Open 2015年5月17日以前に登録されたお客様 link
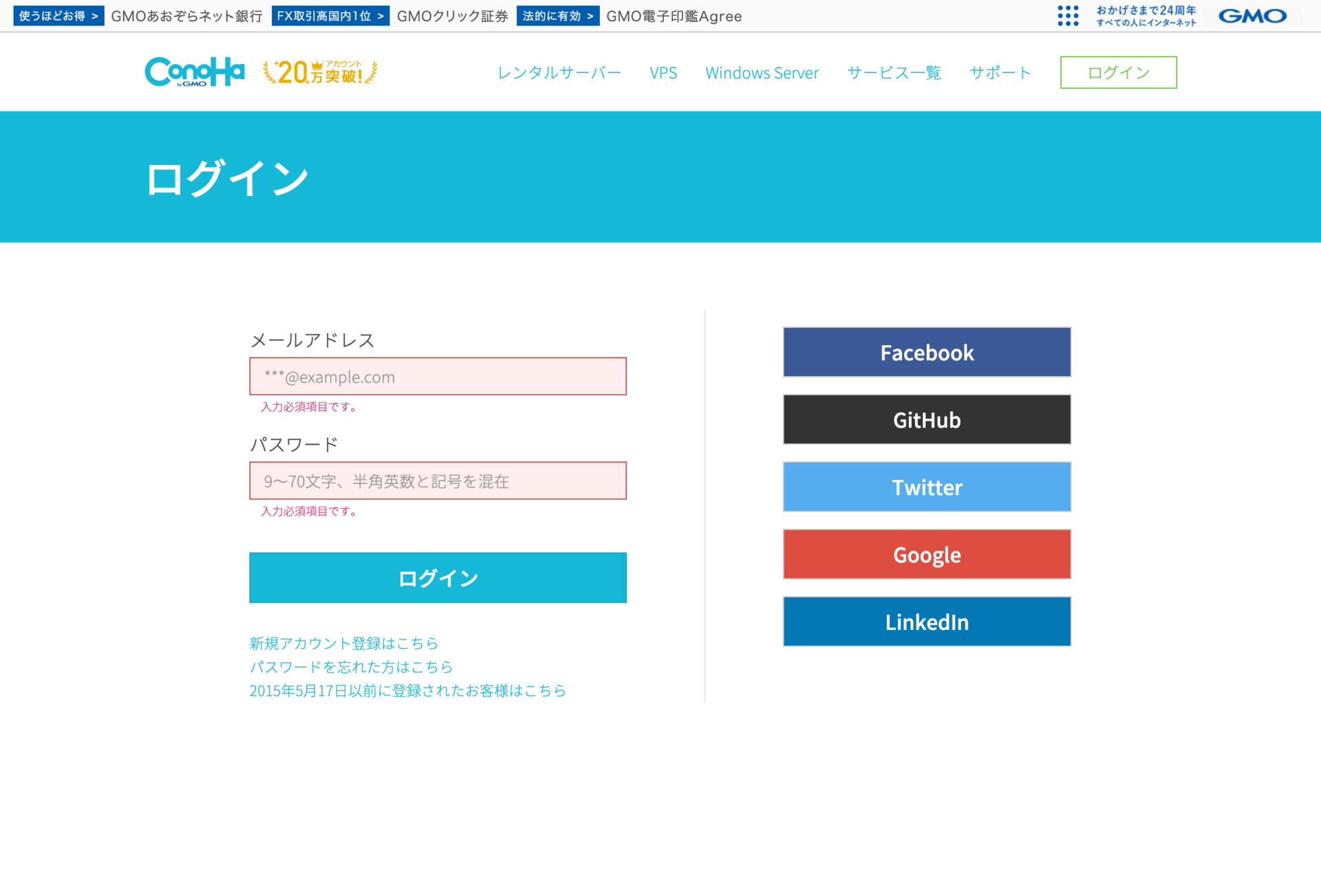The height and width of the screenshot is (896, 1321). click(407, 690)
